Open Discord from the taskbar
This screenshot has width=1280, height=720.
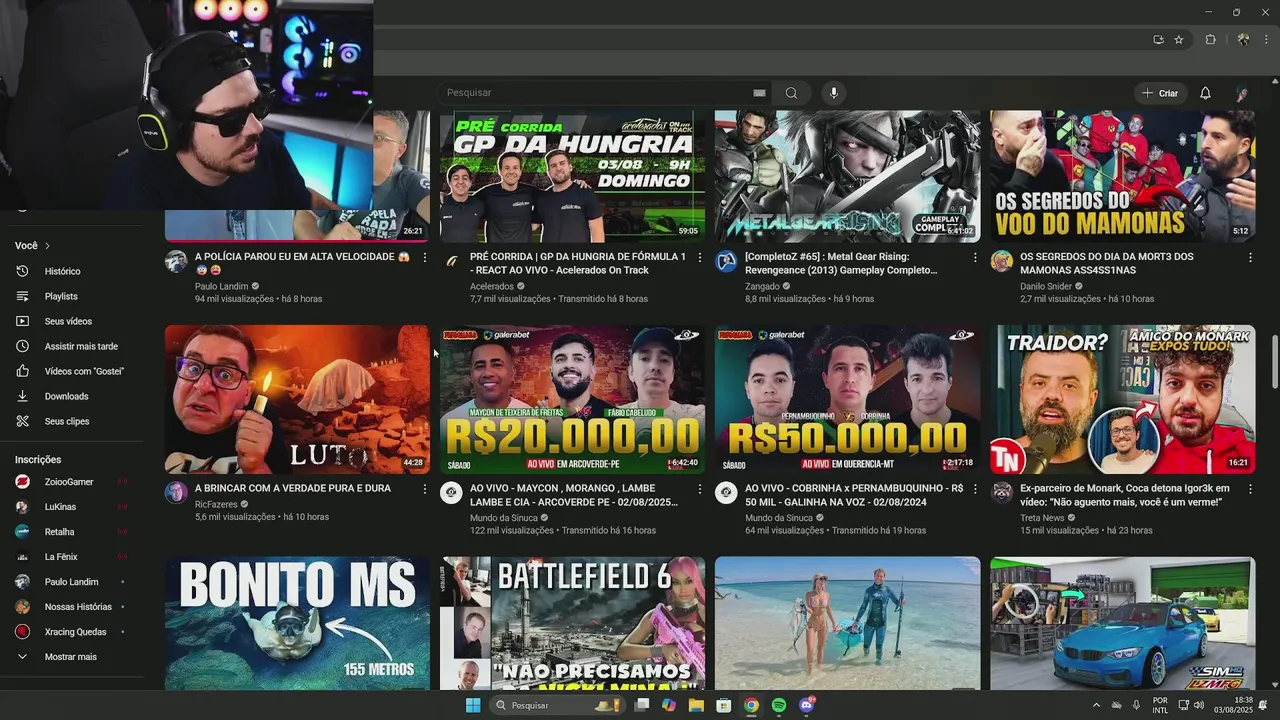(807, 705)
